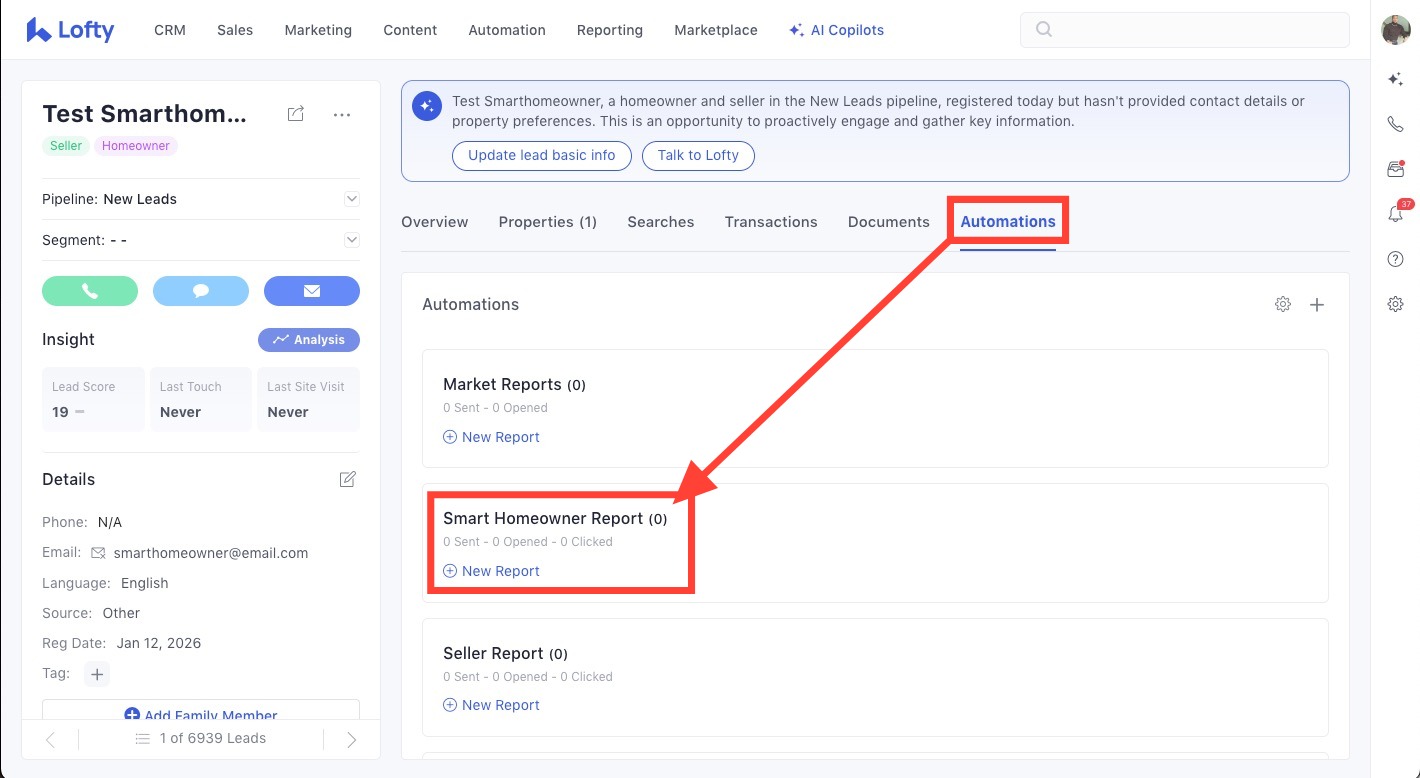Open Automations gear settings icon

coord(1283,304)
